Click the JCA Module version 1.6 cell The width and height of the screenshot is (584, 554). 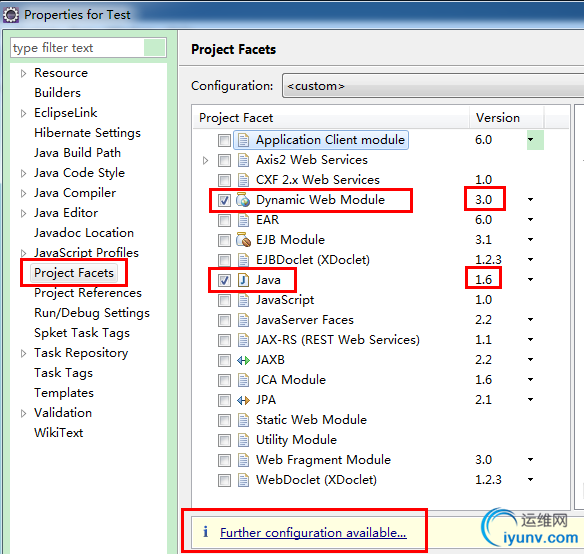(483, 380)
